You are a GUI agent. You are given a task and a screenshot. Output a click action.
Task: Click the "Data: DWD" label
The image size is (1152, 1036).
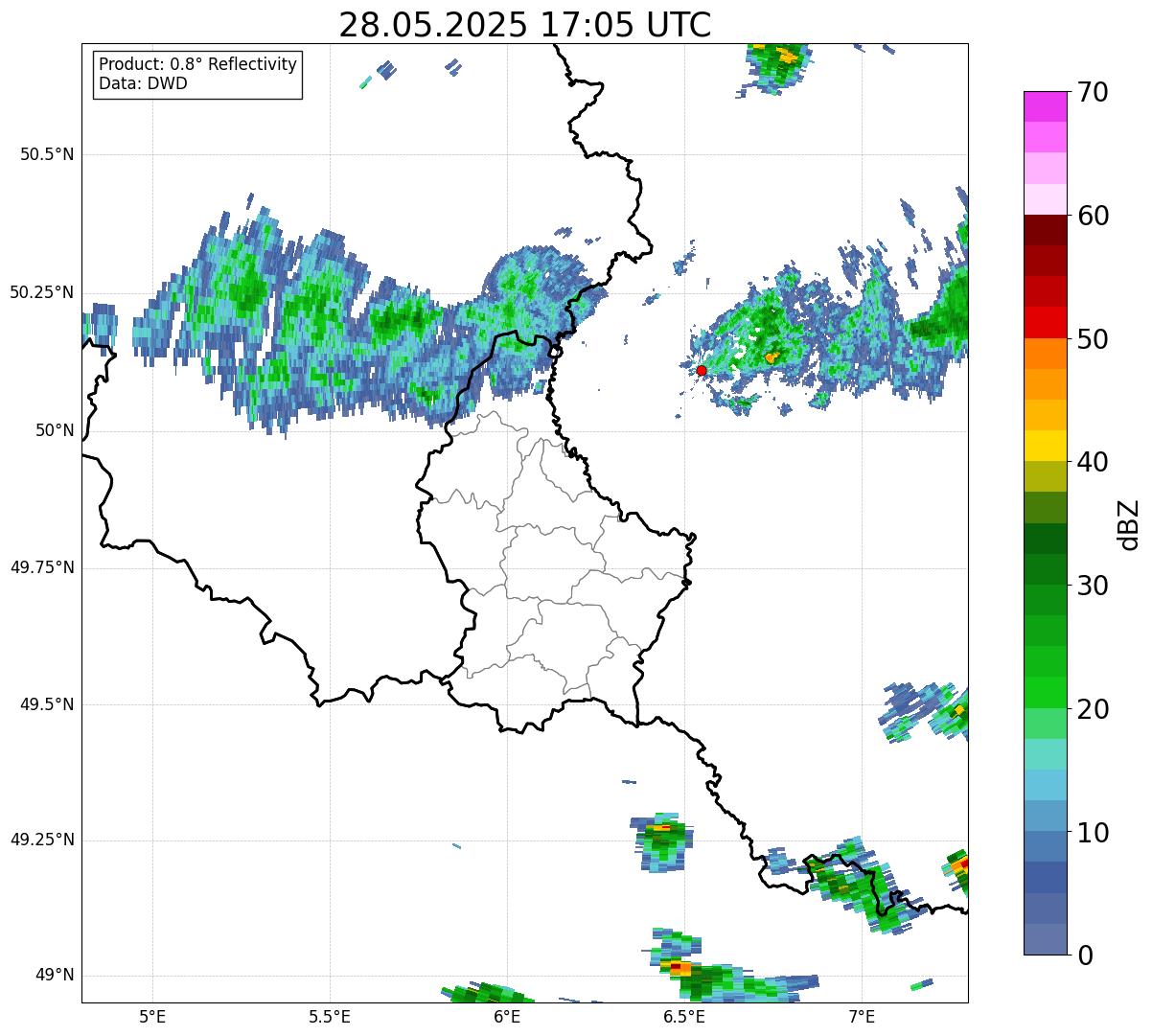point(143,83)
